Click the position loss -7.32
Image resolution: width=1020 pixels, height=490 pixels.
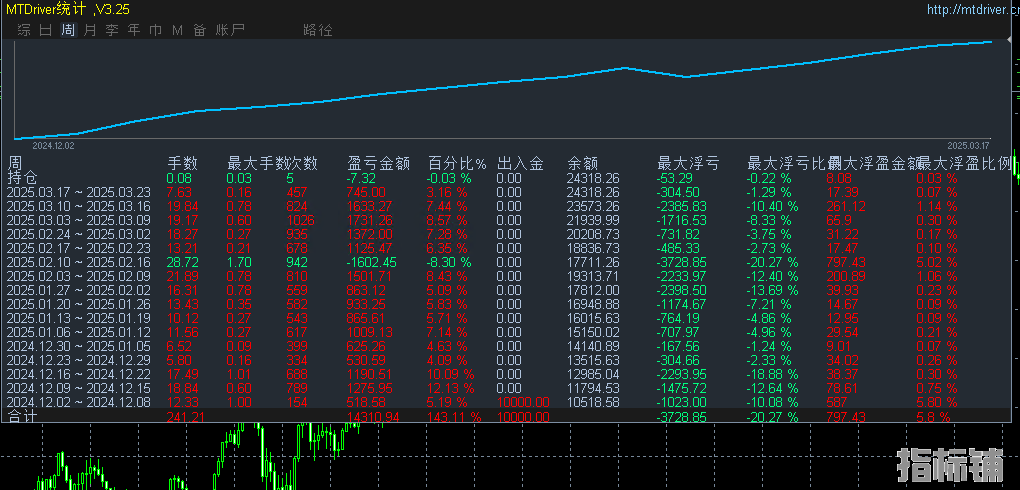click(x=363, y=178)
